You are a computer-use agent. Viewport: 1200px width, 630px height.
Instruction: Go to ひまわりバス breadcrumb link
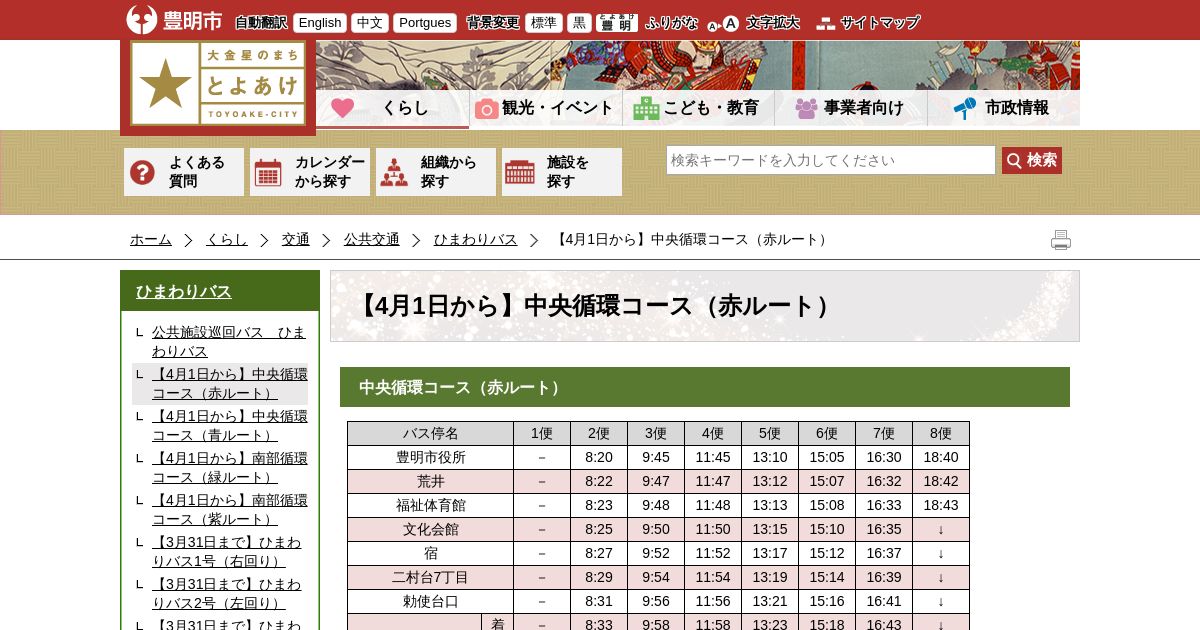[476, 240]
